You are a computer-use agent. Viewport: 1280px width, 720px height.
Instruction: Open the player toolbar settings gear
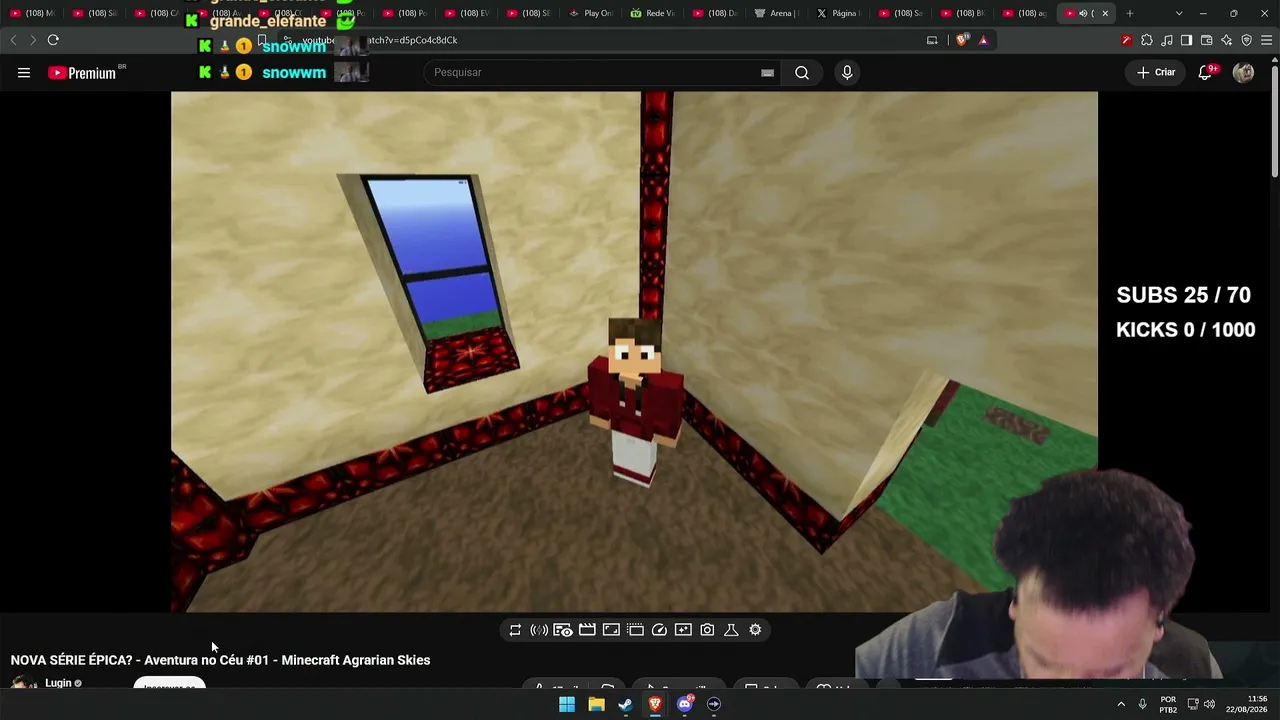755,630
